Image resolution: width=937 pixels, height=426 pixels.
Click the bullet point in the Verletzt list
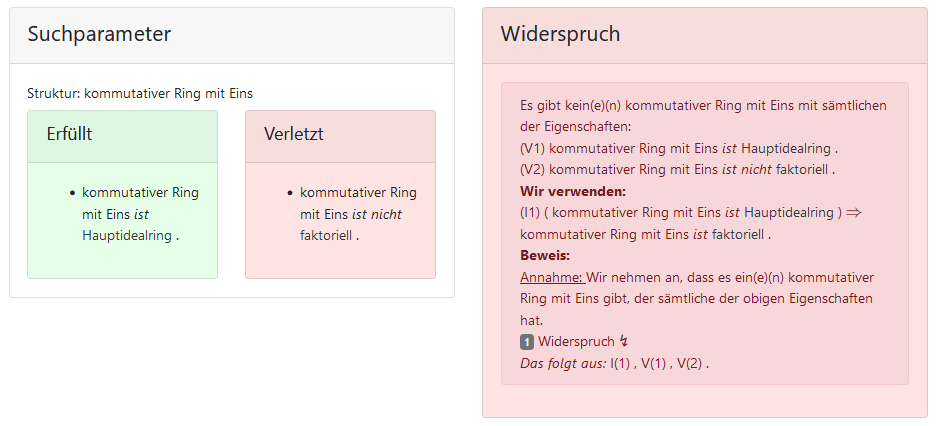[291, 193]
